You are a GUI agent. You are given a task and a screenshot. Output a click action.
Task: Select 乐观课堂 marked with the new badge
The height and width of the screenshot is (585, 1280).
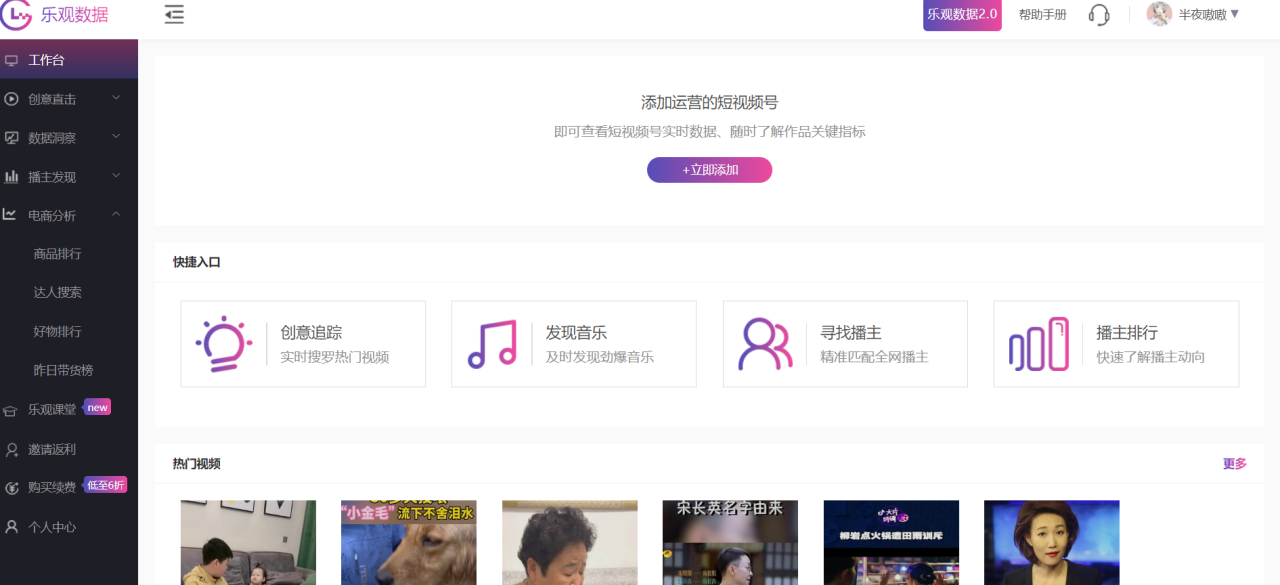(x=60, y=407)
